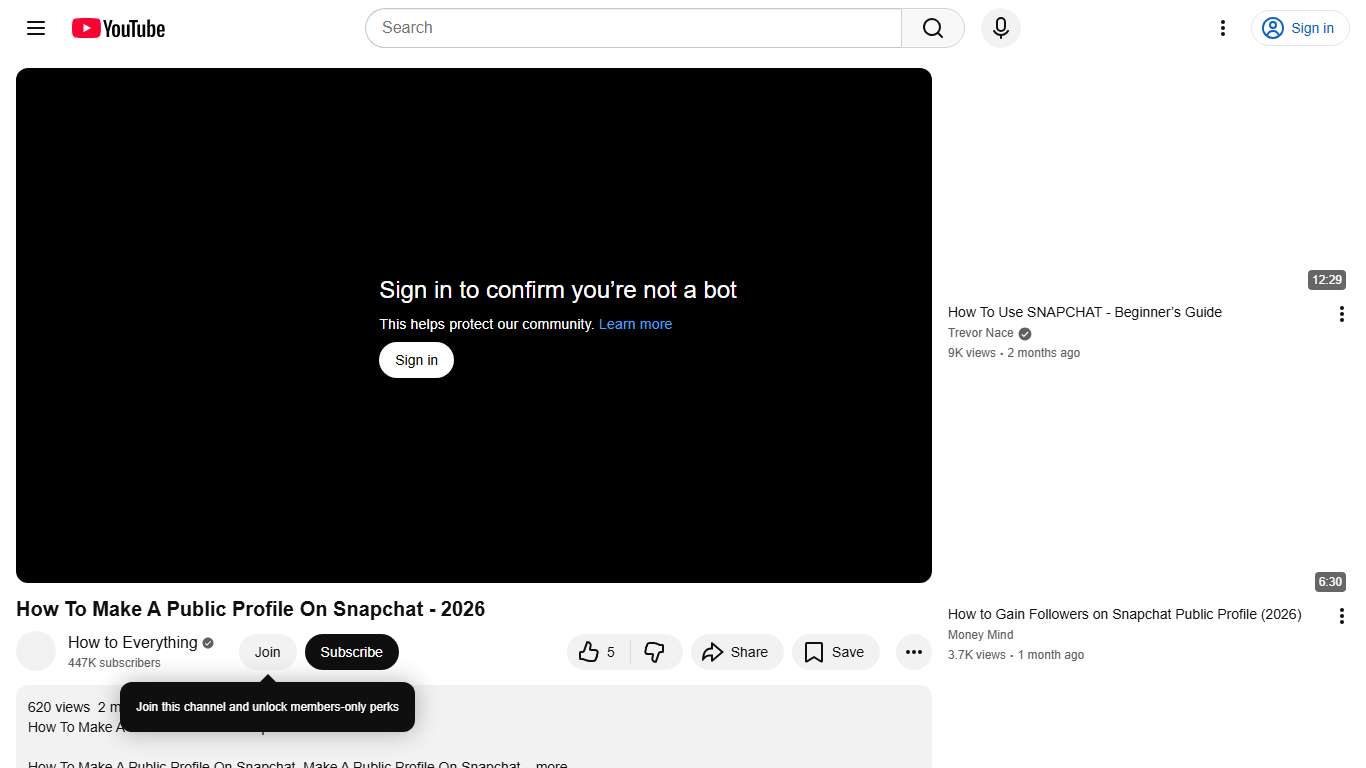Open the How to Everything channel page
This screenshot has height=768, width=1366.
132,642
